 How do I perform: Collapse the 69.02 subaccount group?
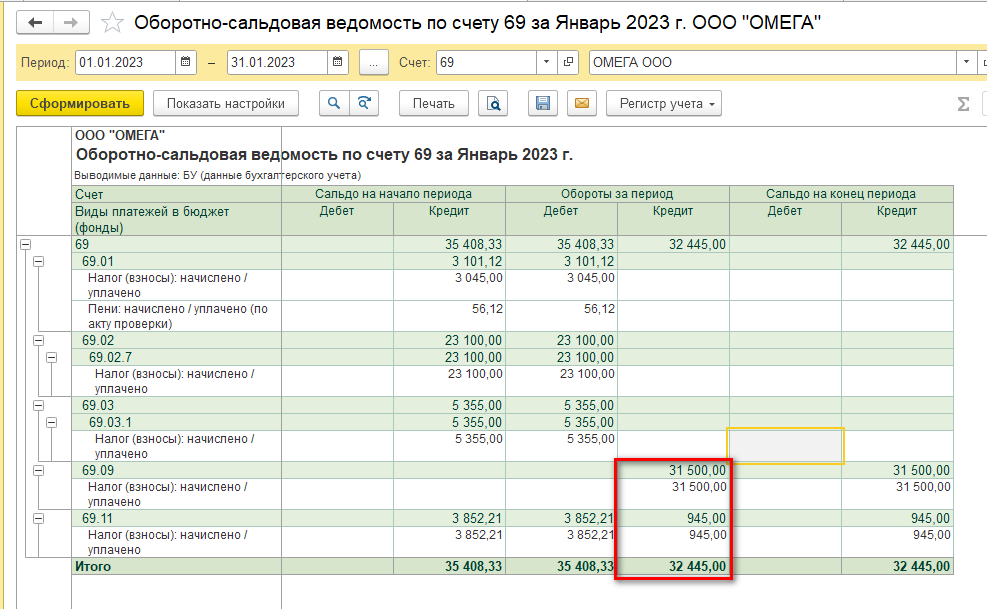[x=38, y=341]
